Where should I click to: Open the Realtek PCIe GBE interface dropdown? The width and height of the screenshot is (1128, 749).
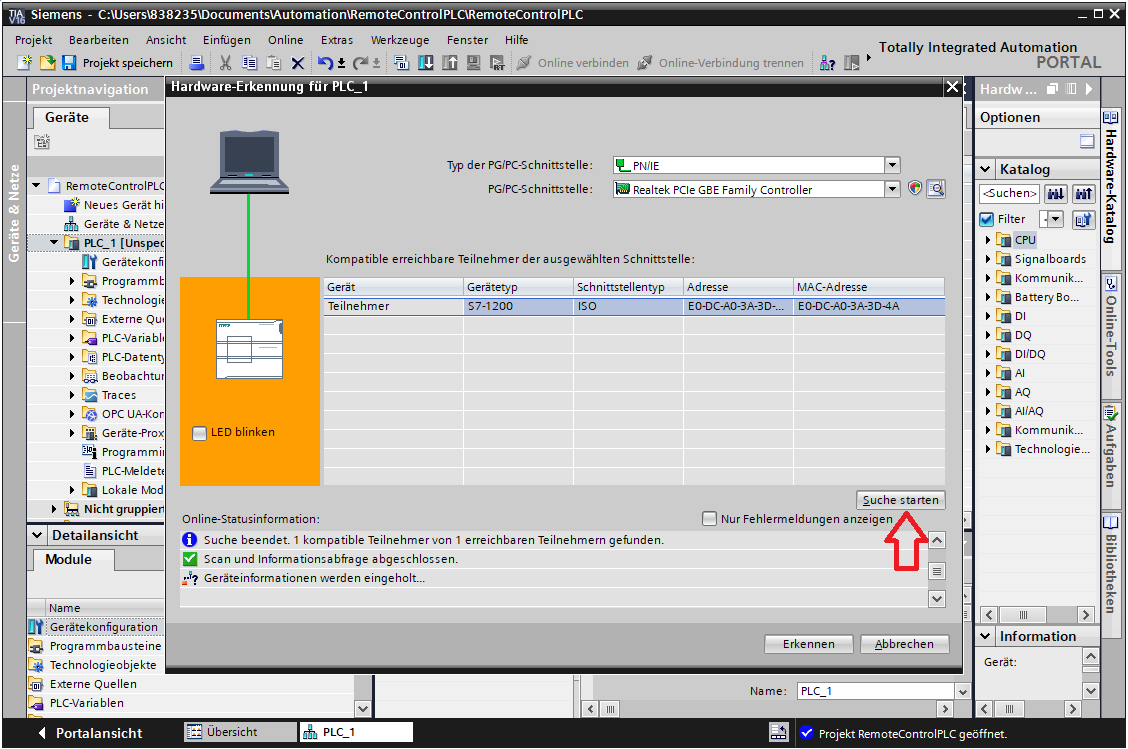(x=892, y=189)
